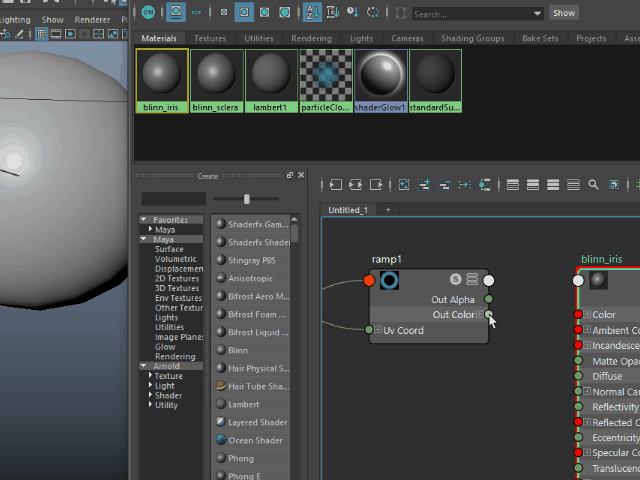This screenshot has height=480, width=640.
Task: Select the Layered Shader node icon
Action: pyautogui.click(x=220, y=422)
